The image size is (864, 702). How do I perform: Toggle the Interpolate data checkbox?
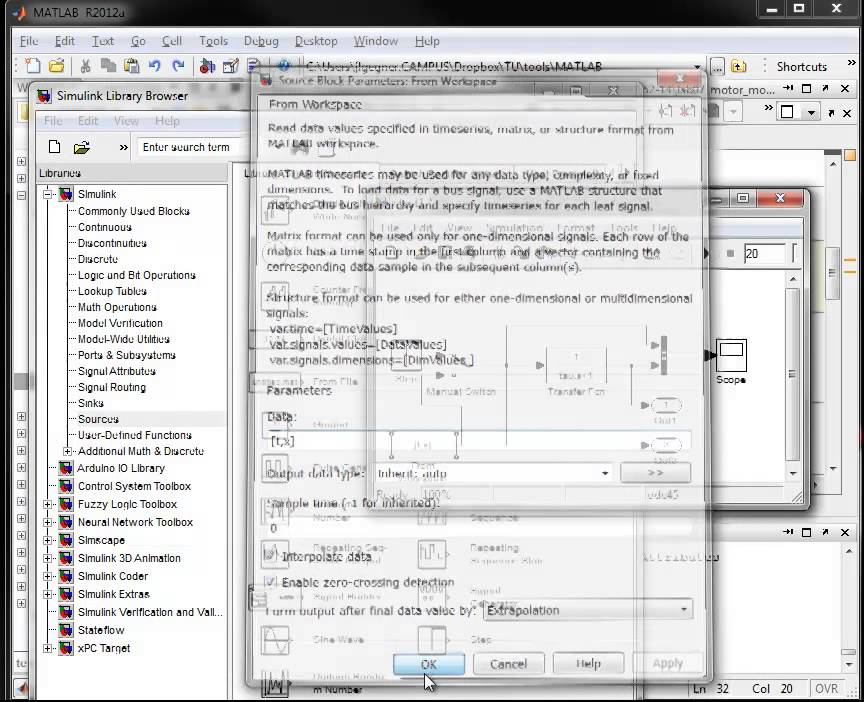tap(270, 555)
